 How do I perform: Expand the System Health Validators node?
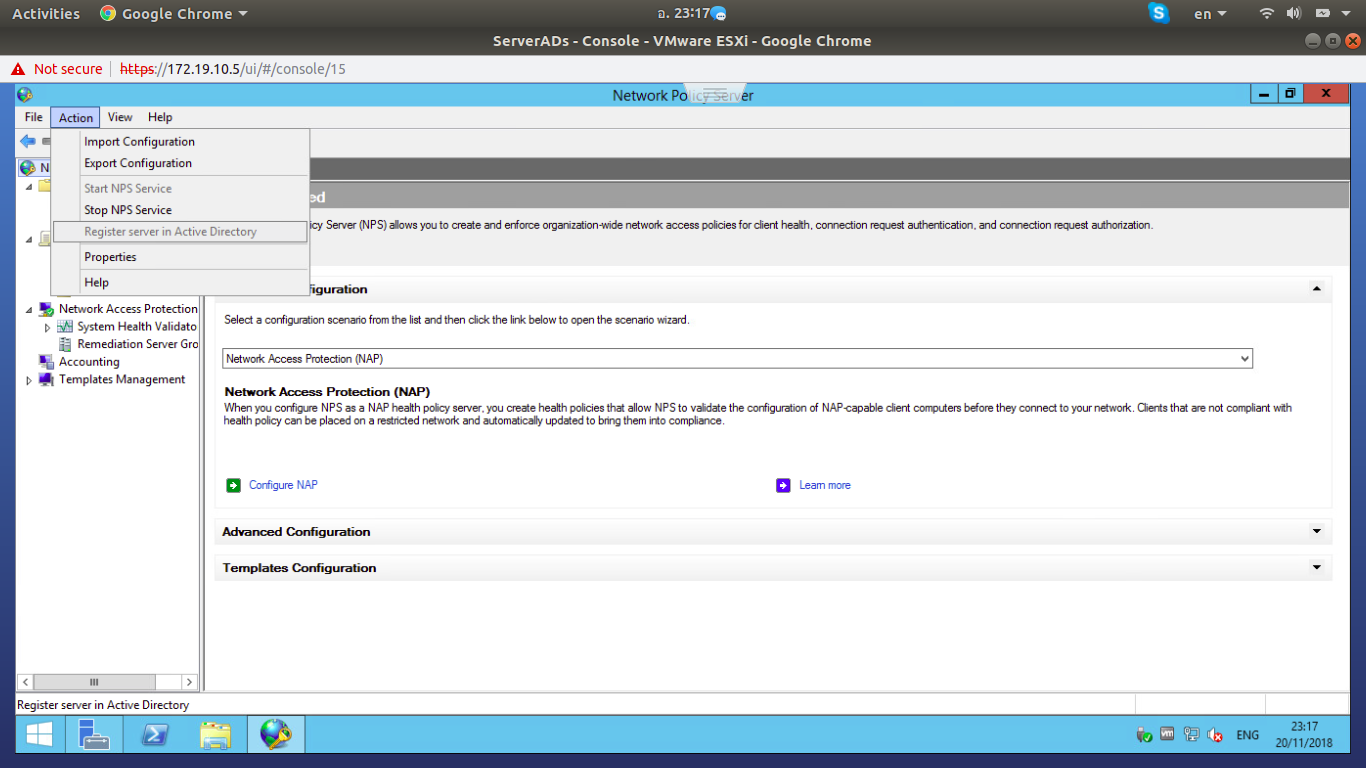(x=47, y=327)
